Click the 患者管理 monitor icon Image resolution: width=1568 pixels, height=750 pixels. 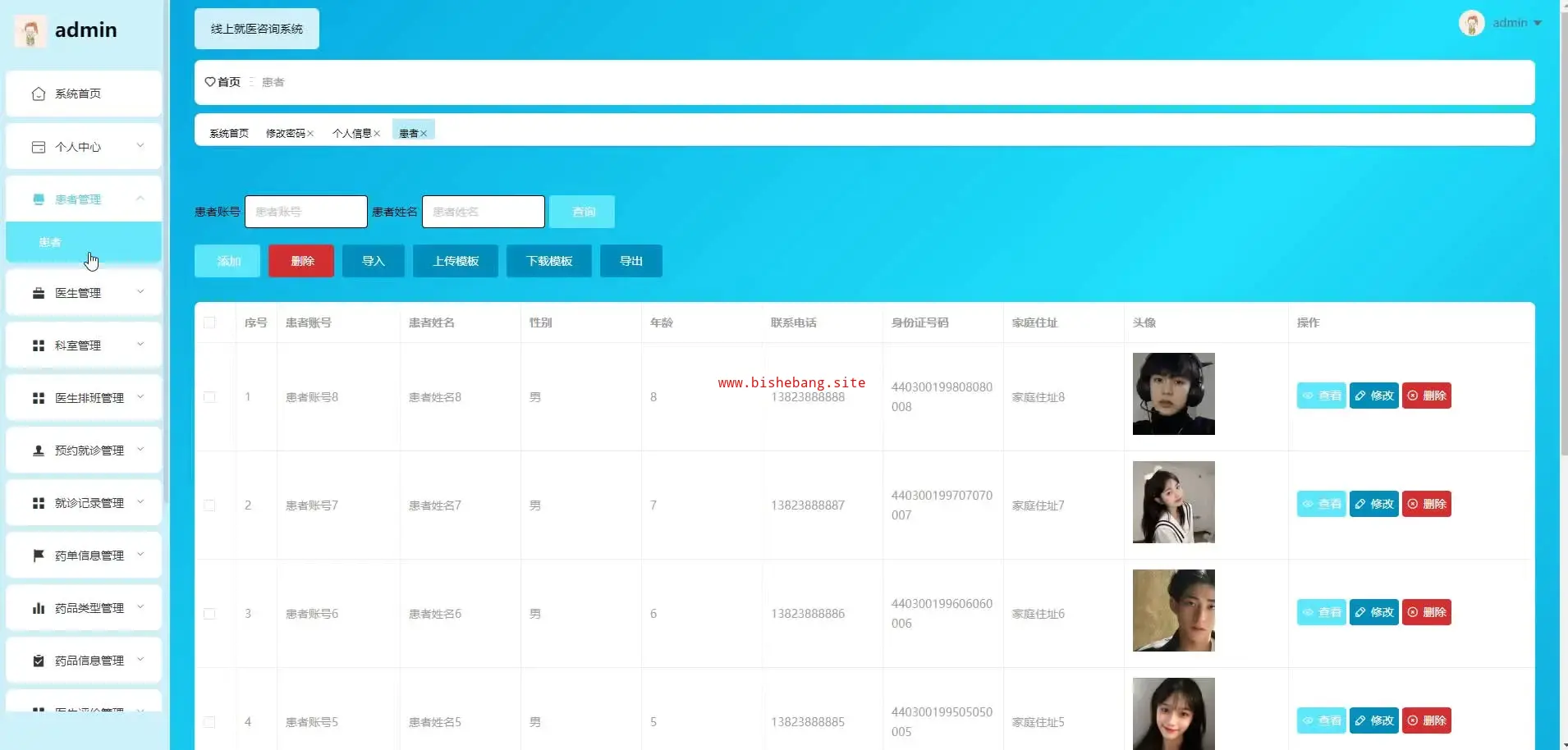point(39,199)
